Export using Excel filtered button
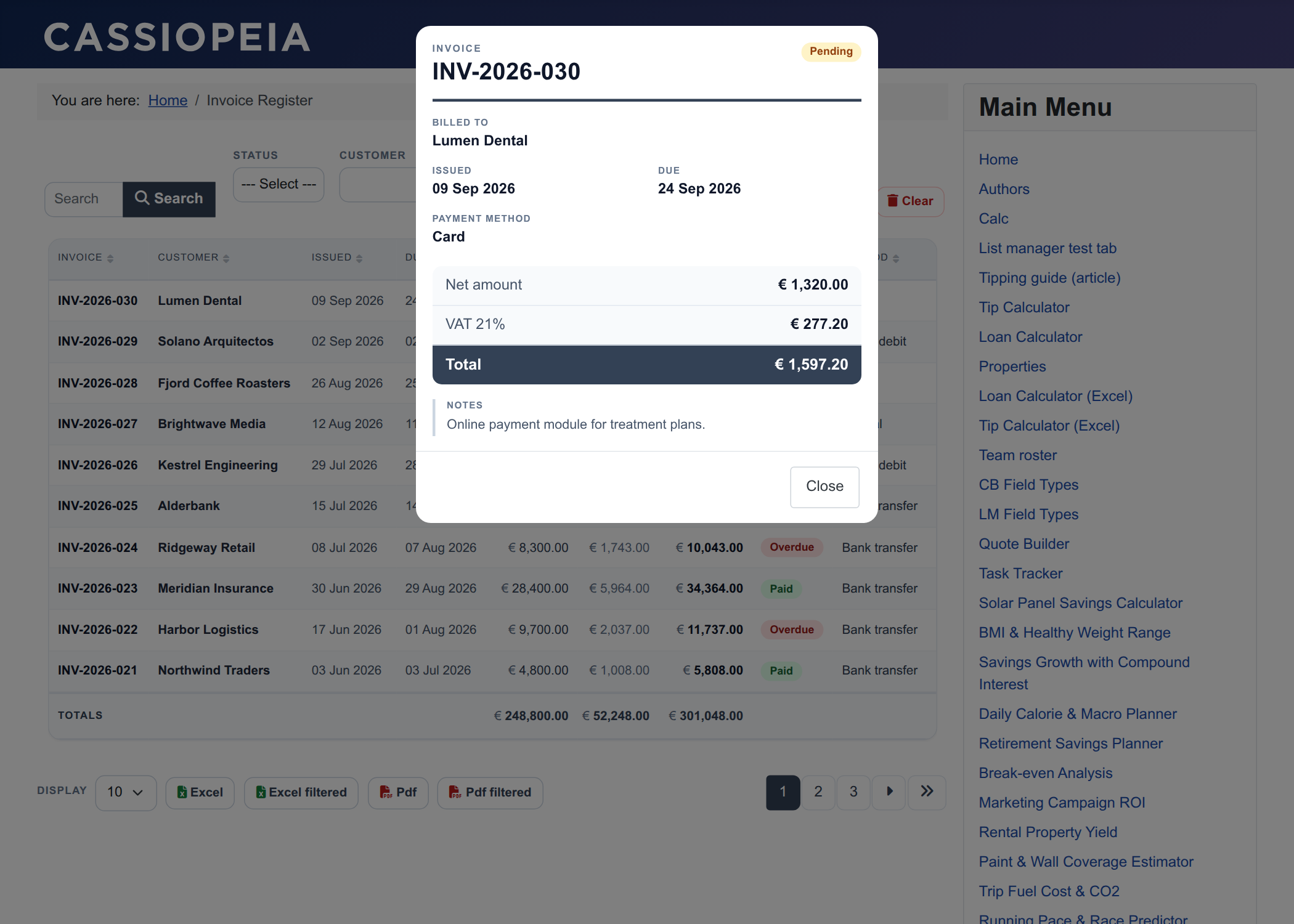 (301, 793)
